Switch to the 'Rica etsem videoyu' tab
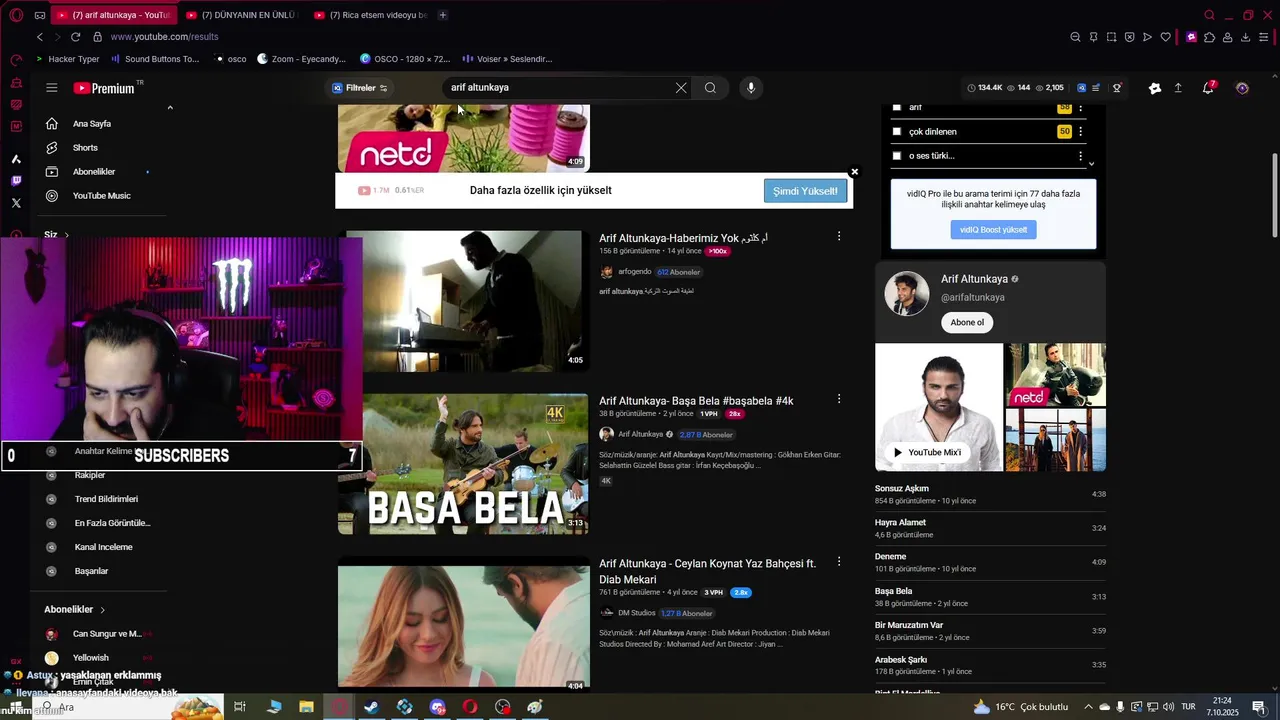The image size is (1280, 720). pyautogui.click(x=370, y=15)
